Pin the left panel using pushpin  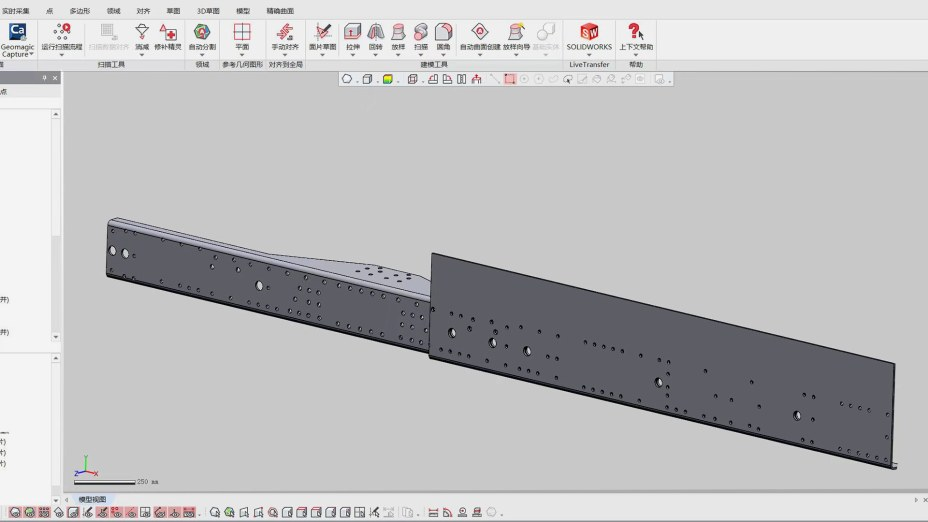(x=44, y=77)
